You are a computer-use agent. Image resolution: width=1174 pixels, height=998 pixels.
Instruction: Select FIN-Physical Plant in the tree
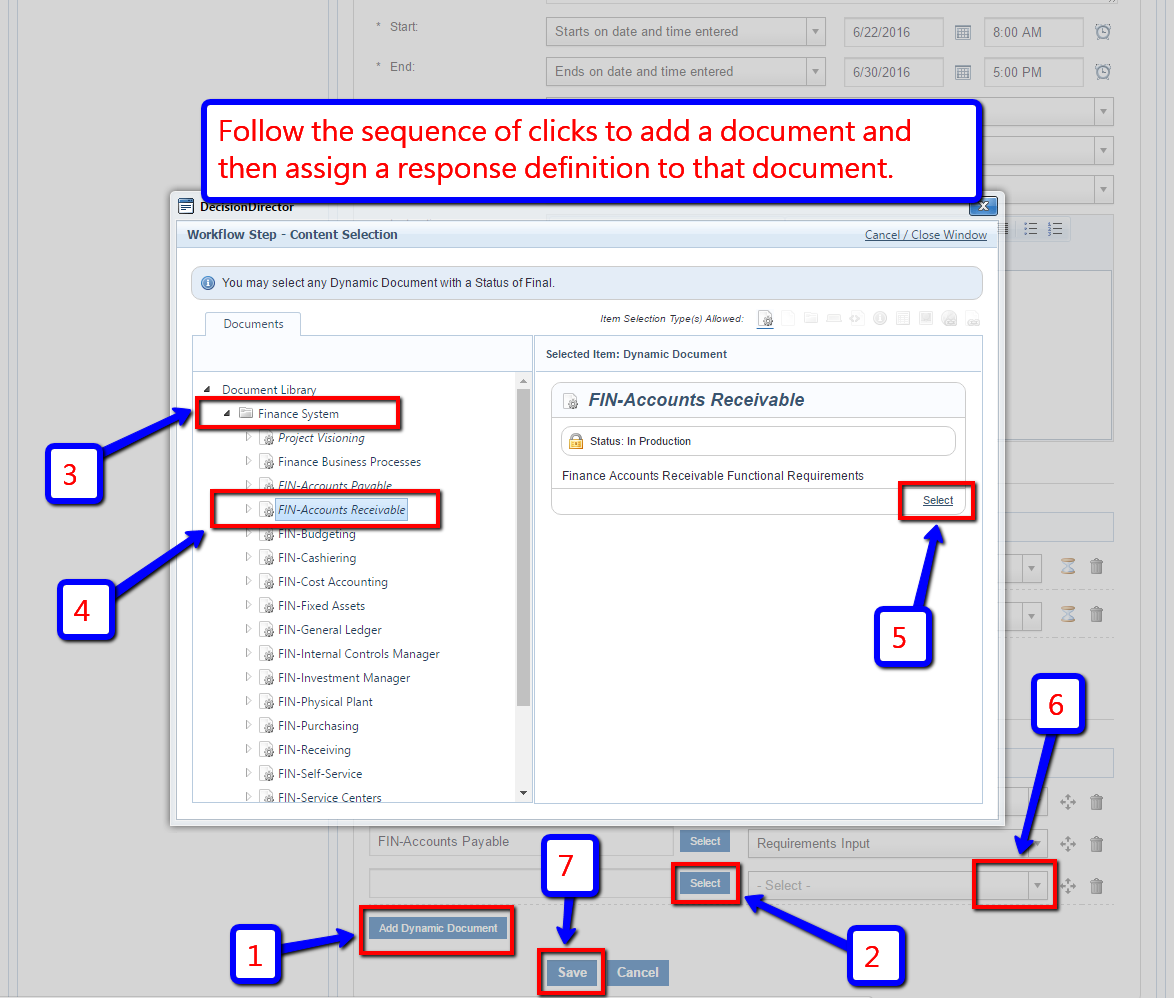325,702
